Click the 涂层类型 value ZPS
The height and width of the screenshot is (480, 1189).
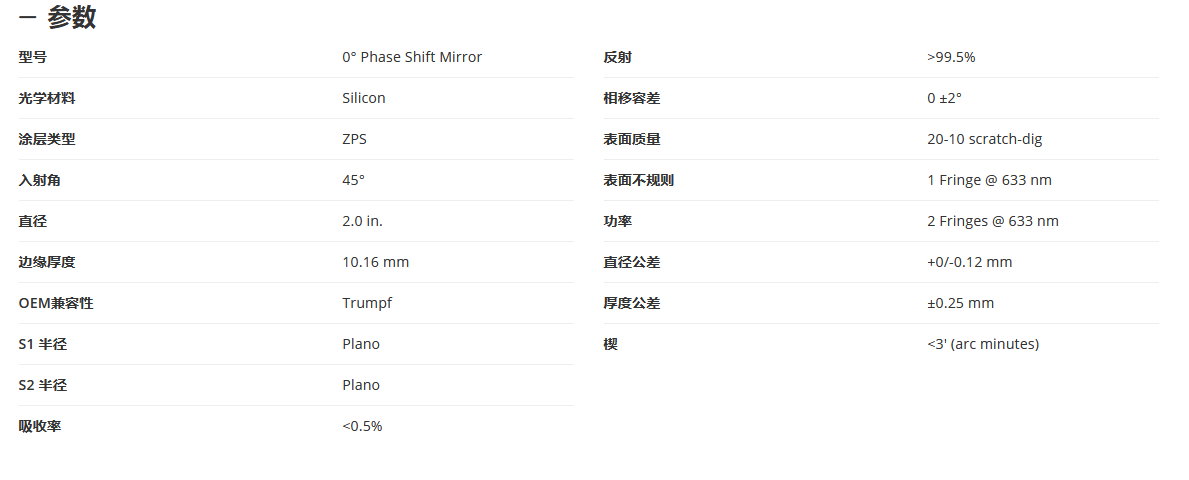[354, 139]
